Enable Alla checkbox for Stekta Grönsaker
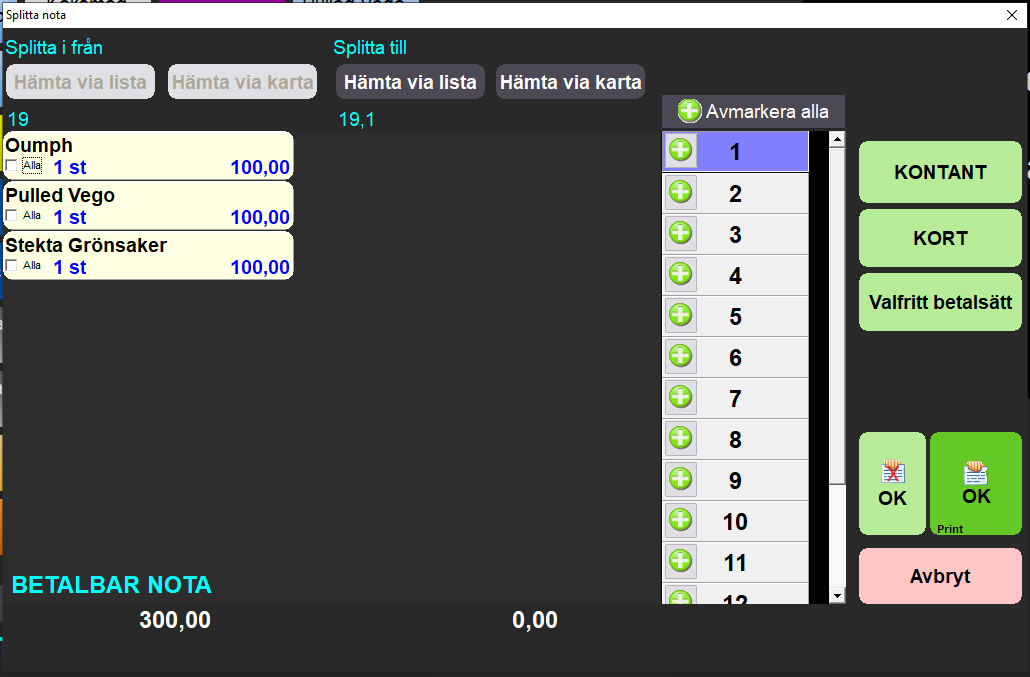 [x=12, y=266]
